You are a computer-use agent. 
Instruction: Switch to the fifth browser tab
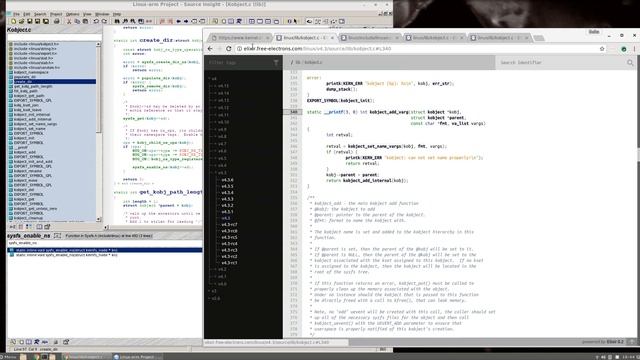point(499,38)
